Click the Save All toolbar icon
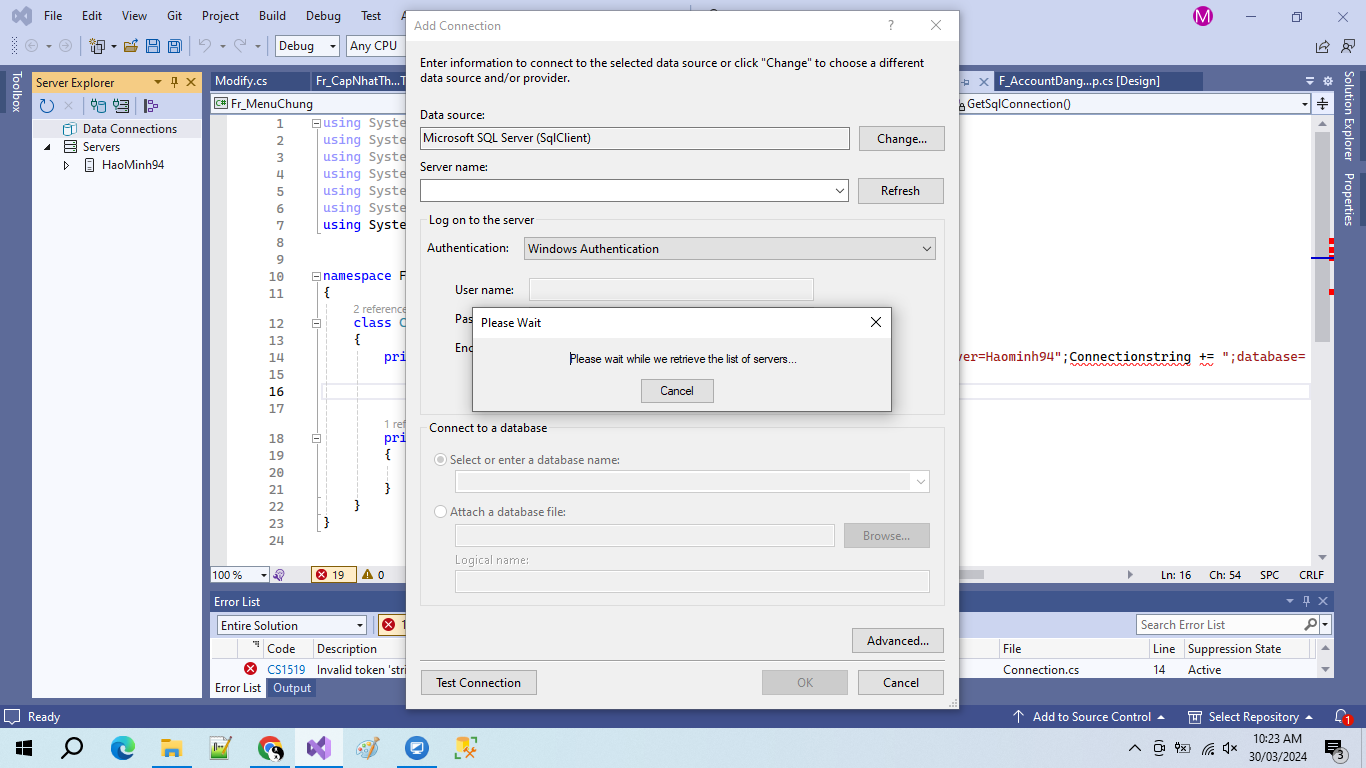1366x768 pixels. click(175, 46)
